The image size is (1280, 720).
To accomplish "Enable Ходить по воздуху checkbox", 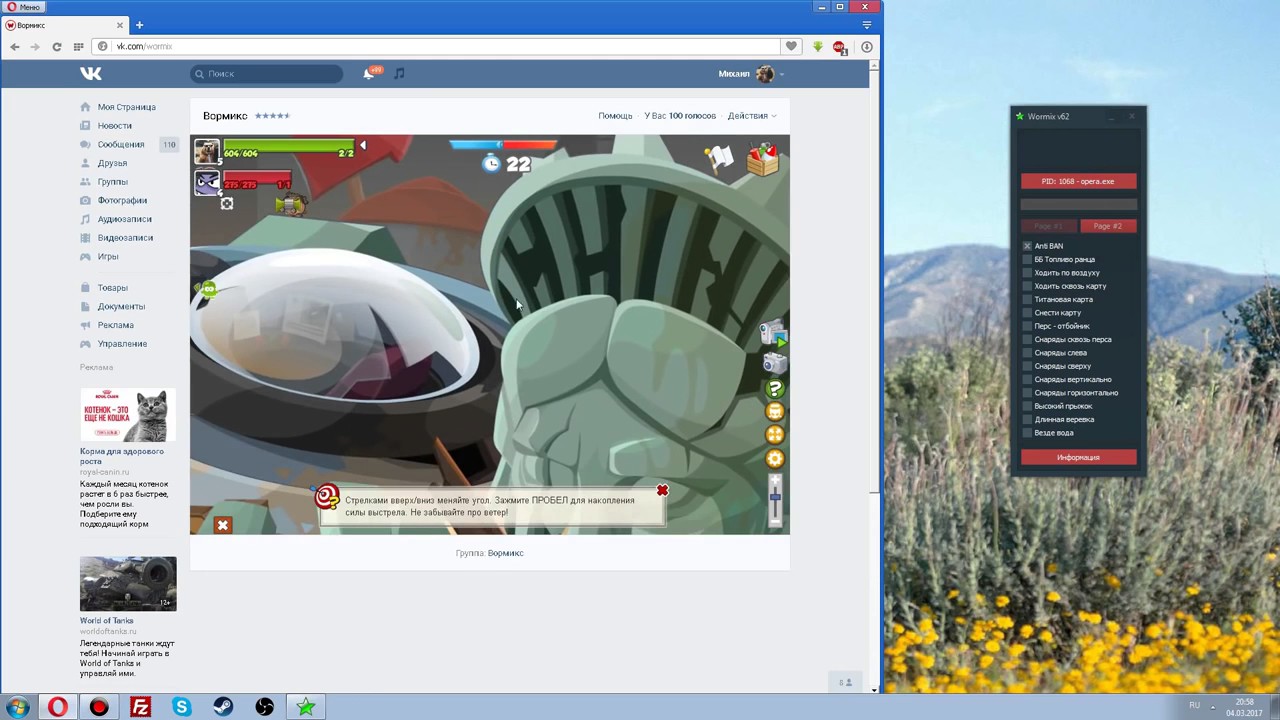I will [x=1027, y=272].
